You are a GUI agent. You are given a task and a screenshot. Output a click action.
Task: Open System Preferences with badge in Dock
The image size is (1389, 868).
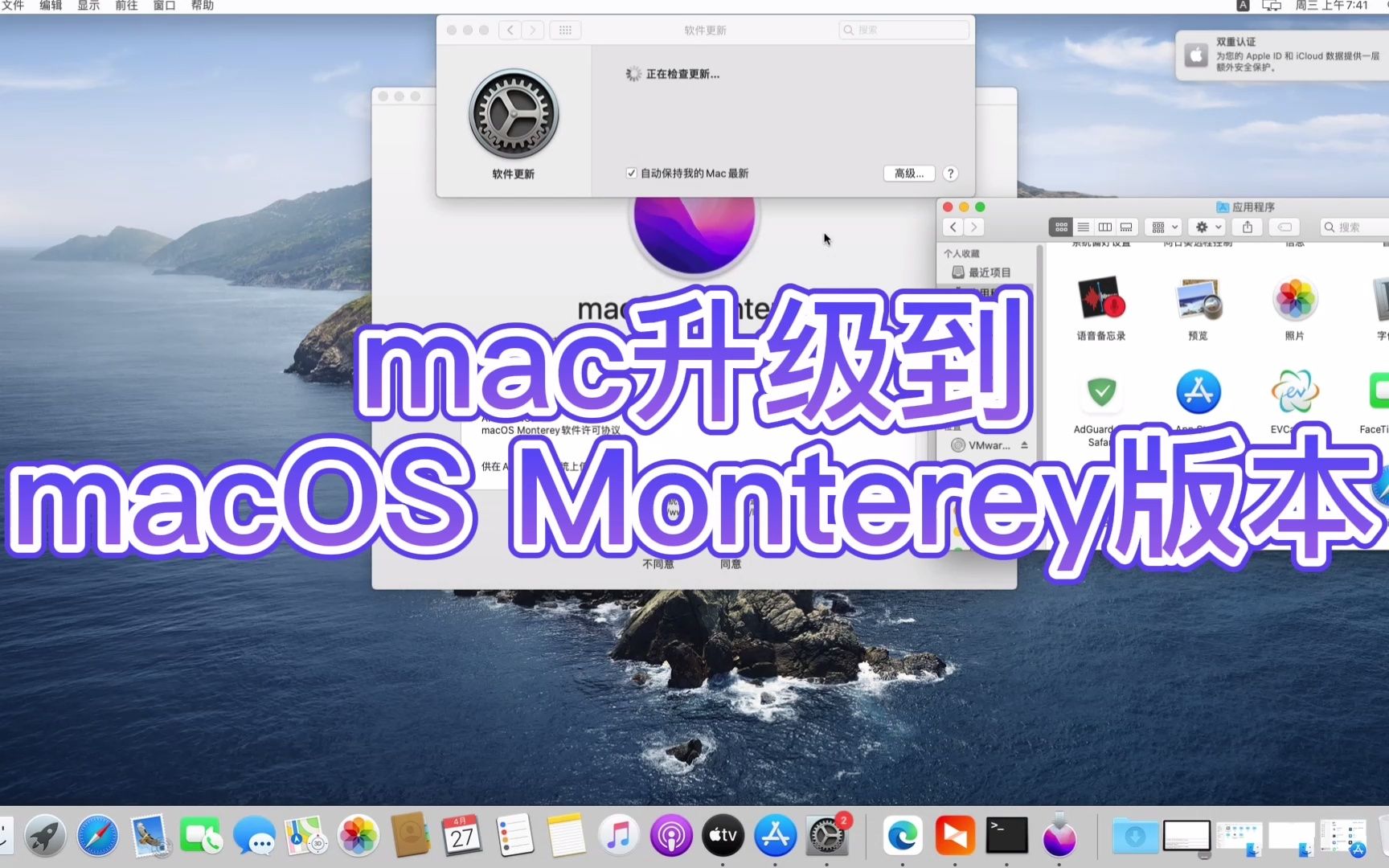tap(827, 837)
